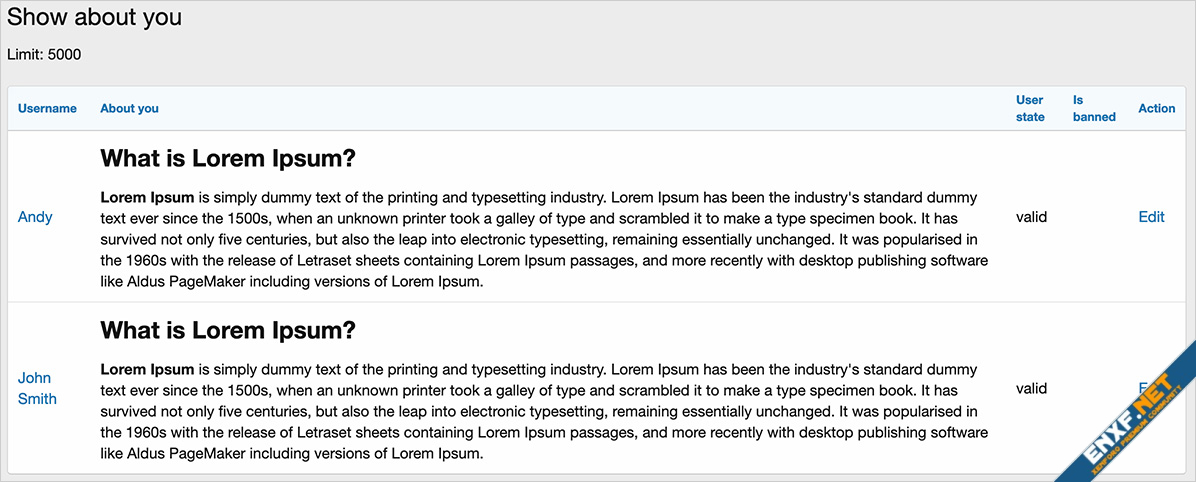Click the empty Is banned cell for Andy
This screenshot has width=1196, height=482.
coord(1095,217)
